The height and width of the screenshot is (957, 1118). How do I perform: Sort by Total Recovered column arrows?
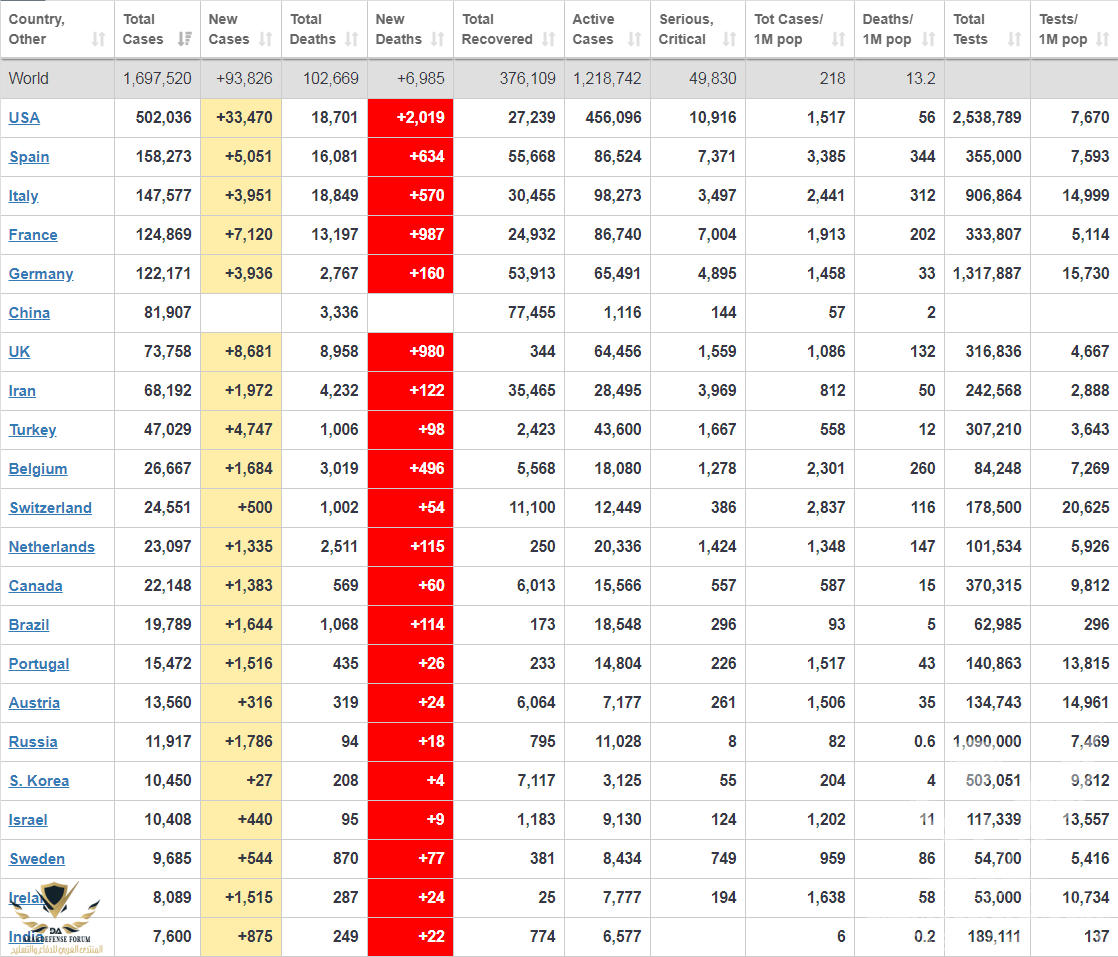point(548,39)
